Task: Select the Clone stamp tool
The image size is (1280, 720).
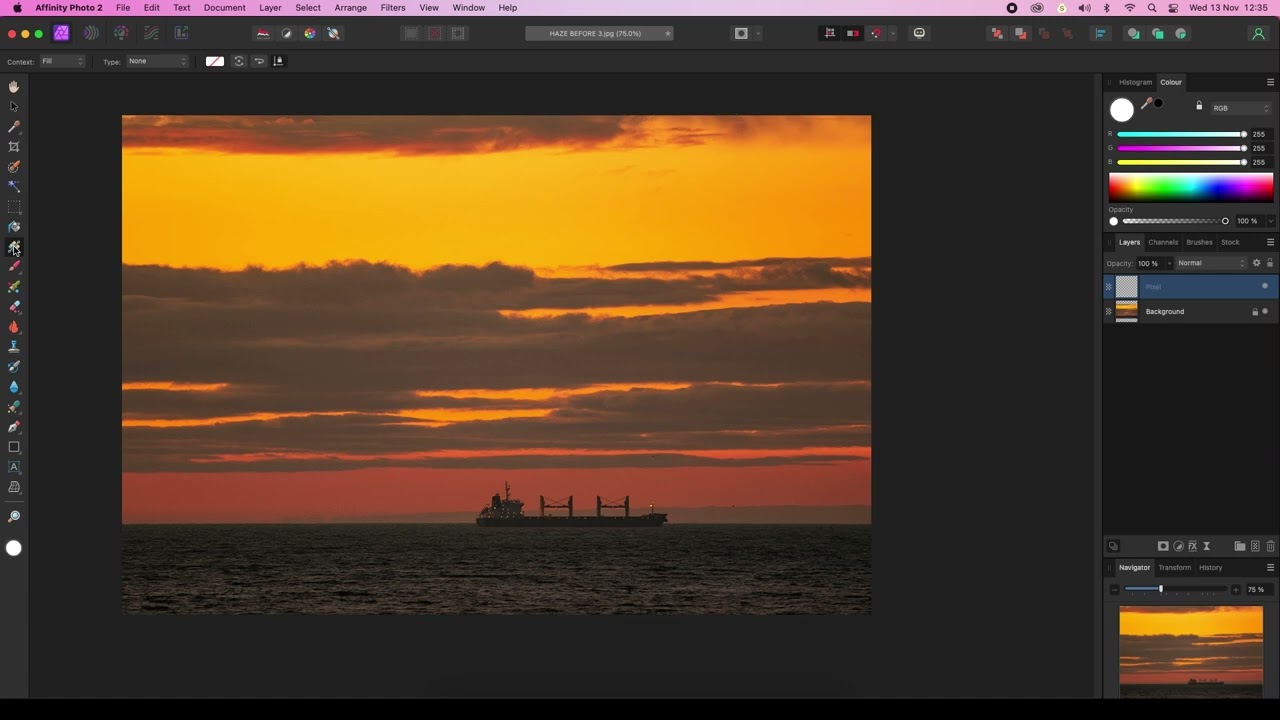Action: [x=14, y=347]
